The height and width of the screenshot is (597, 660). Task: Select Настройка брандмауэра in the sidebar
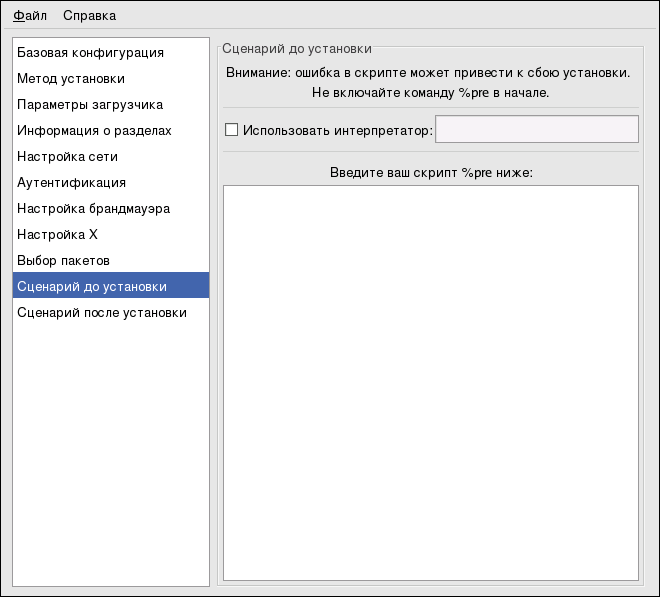click(x=93, y=208)
